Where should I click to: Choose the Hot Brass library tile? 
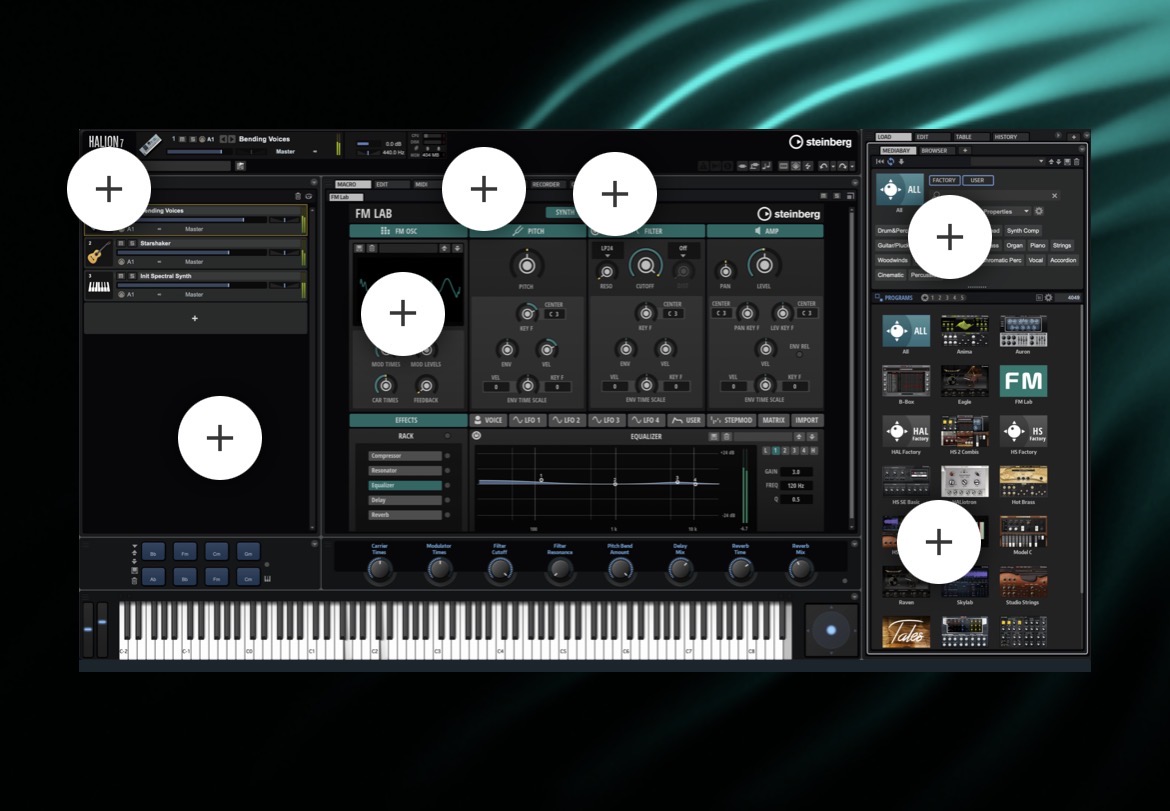(1023, 481)
